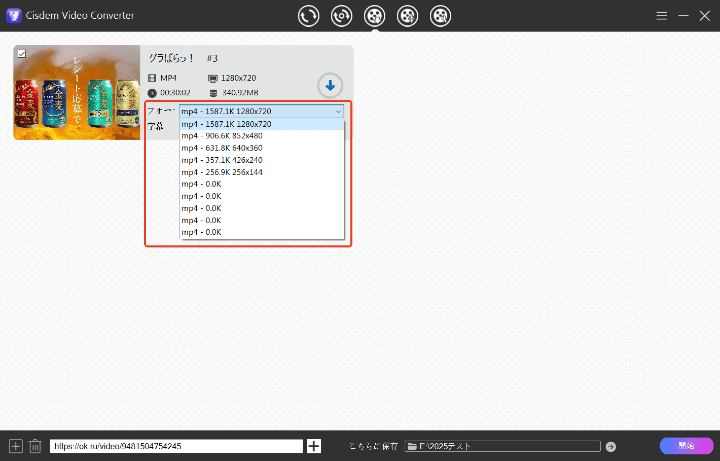The height and width of the screenshot is (461, 720).
Task: Pick the mp4 - 256.9K 256x144 format
Action: click(221, 172)
